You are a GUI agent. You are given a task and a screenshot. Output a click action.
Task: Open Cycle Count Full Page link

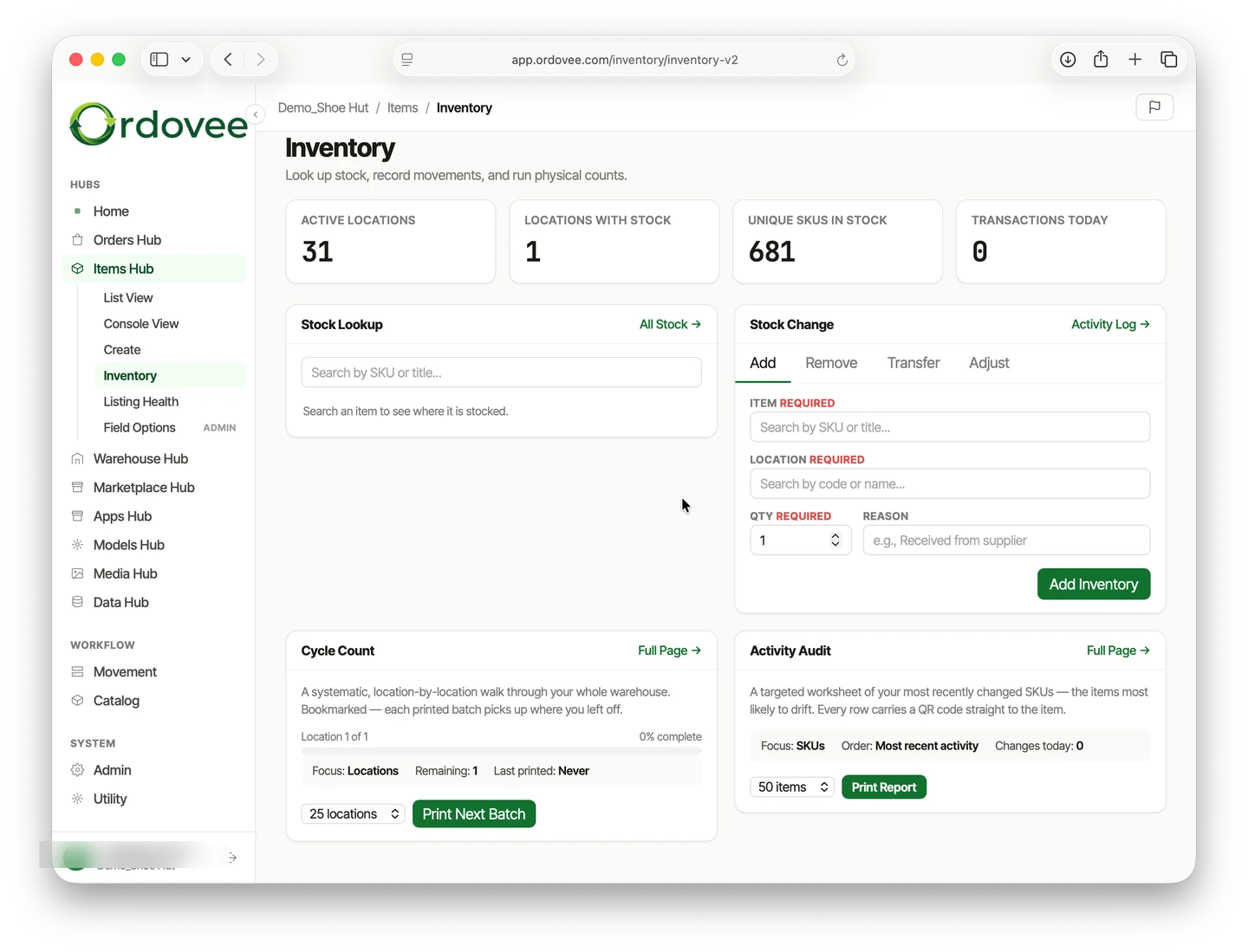tap(669, 651)
